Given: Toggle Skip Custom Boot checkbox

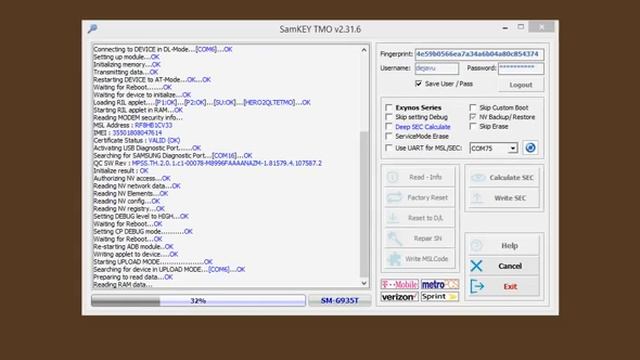Looking at the screenshot, I should coord(473,108).
